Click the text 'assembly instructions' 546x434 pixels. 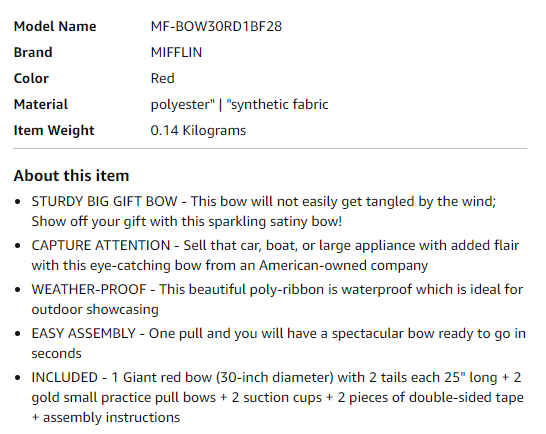coord(111,417)
